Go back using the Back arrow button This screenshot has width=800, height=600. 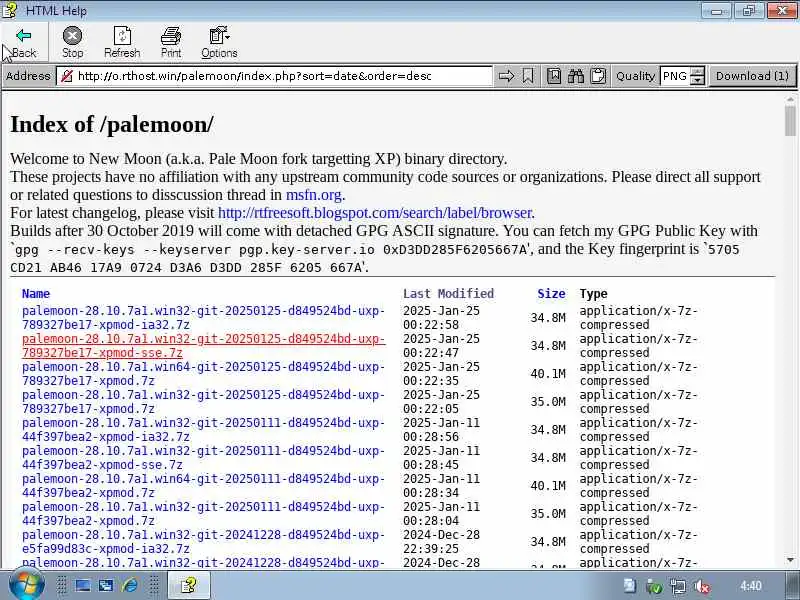tap(24, 42)
